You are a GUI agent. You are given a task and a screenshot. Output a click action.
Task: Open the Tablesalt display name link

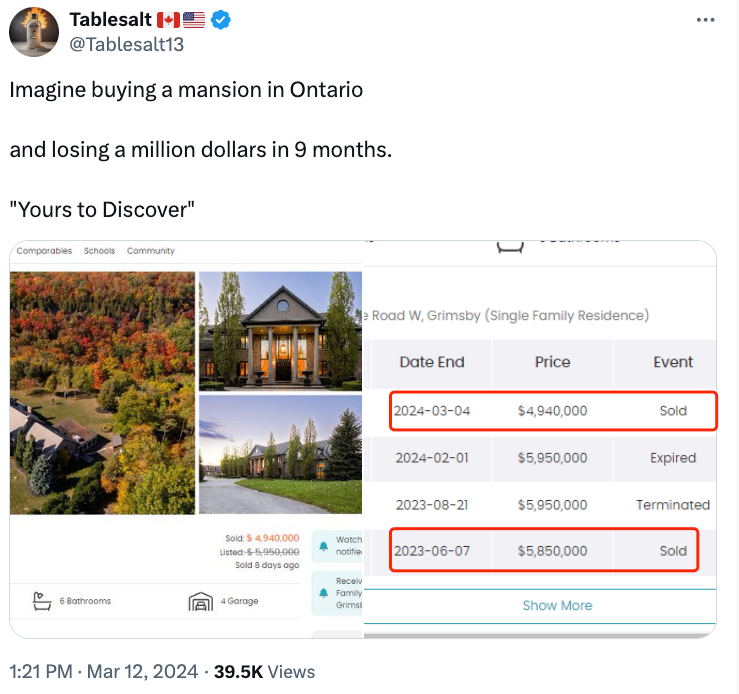coord(111,20)
